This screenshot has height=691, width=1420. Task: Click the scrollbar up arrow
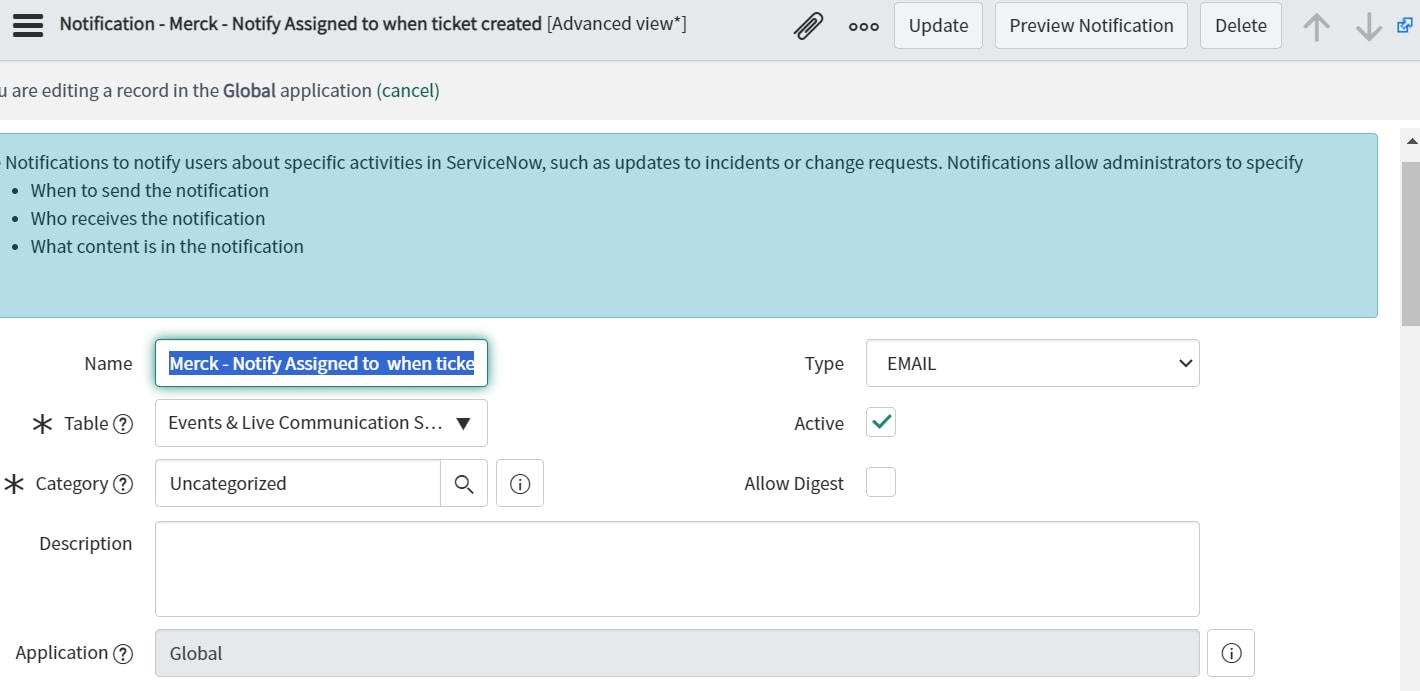pos(1411,141)
